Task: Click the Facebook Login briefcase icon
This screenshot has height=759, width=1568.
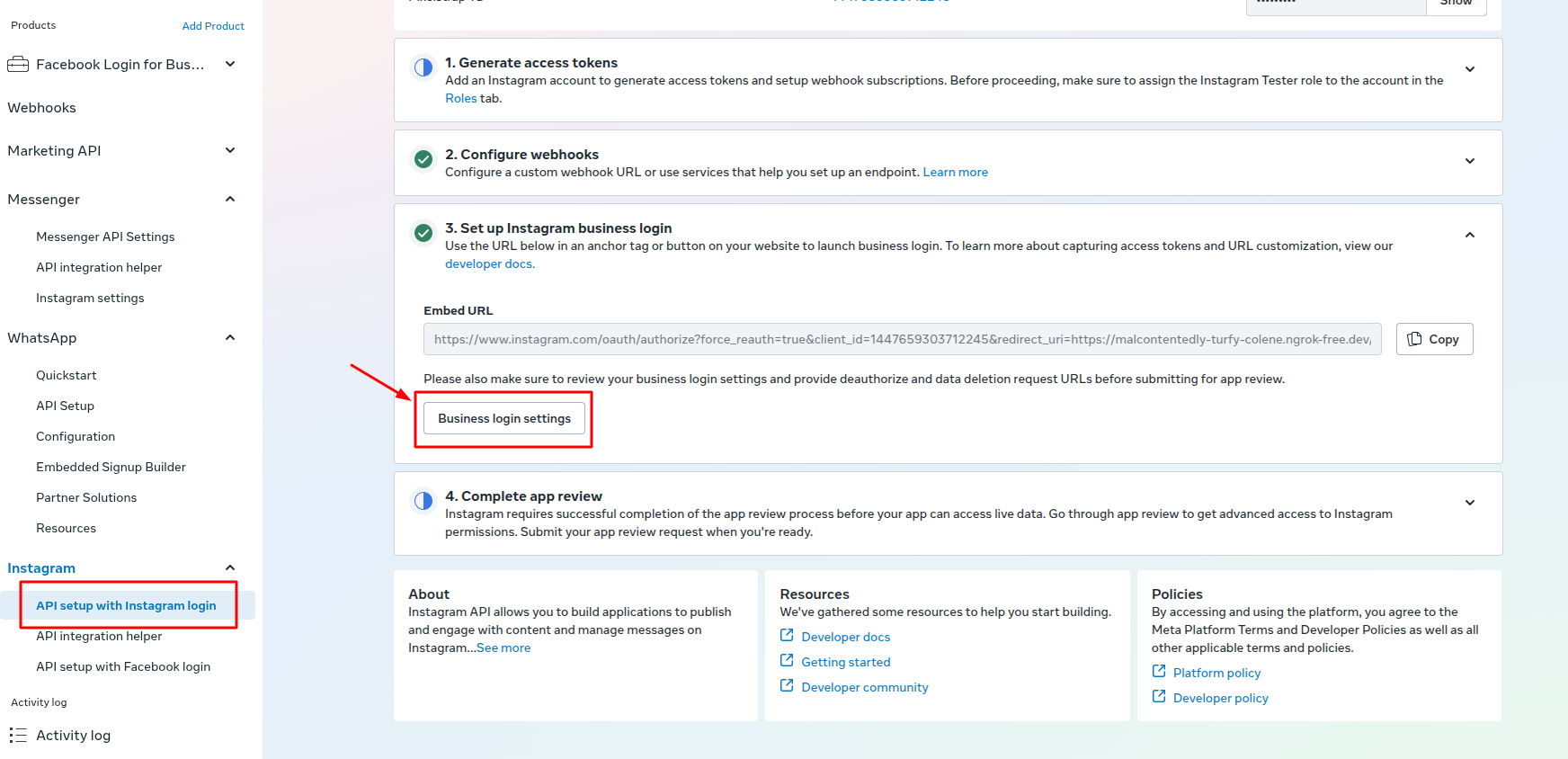Action: [18, 65]
